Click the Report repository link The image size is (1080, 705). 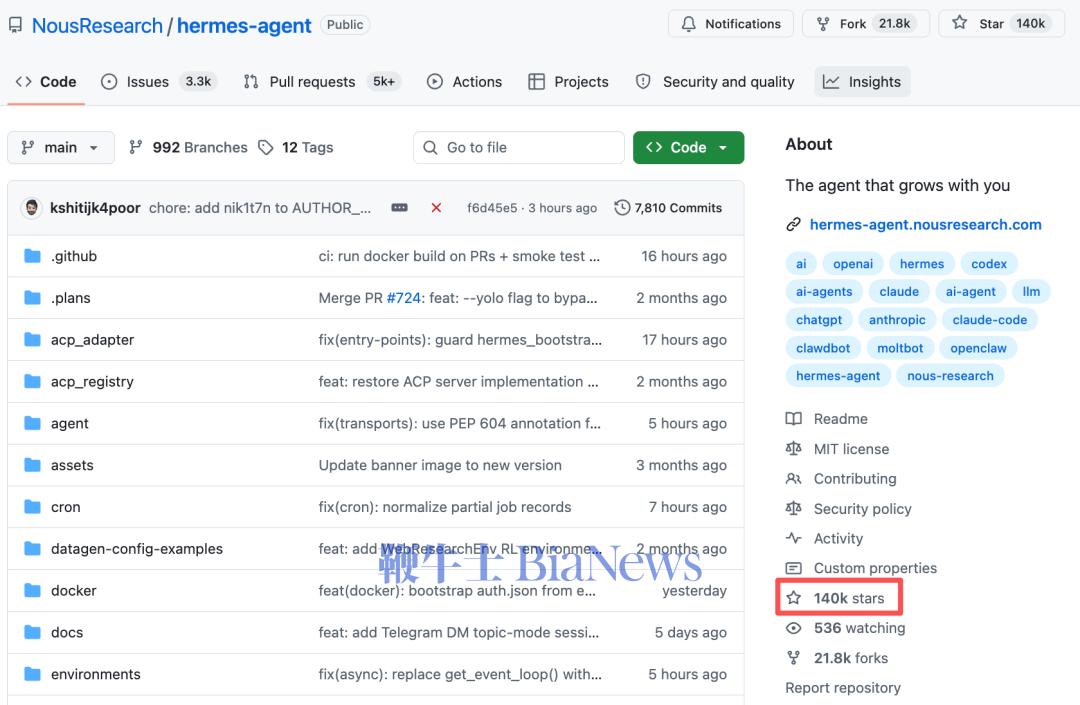(x=843, y=688)
